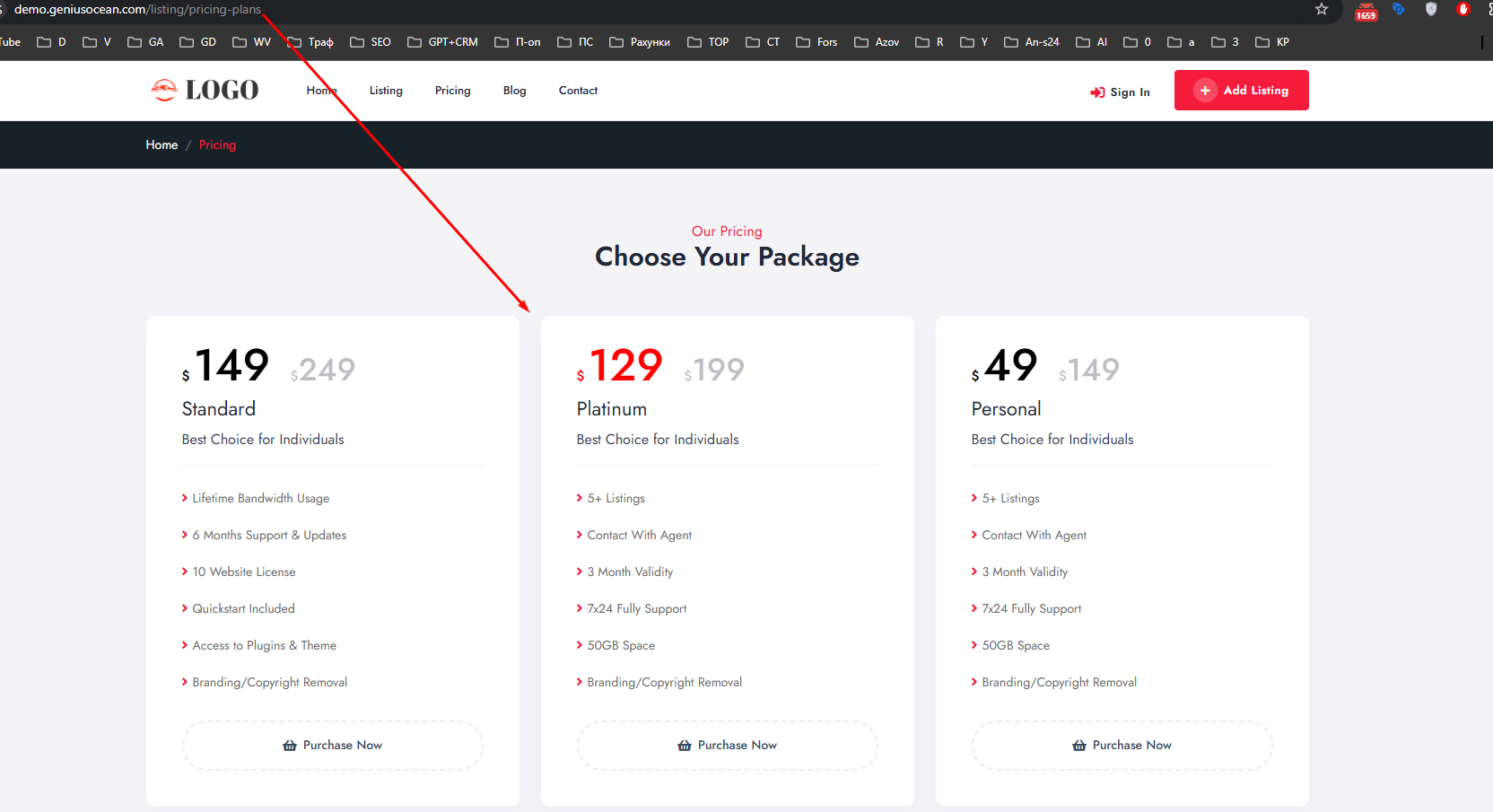Open the blue tag extension icon
This screenshot has width=1493, height=812.
click(x=1398, y=9)
